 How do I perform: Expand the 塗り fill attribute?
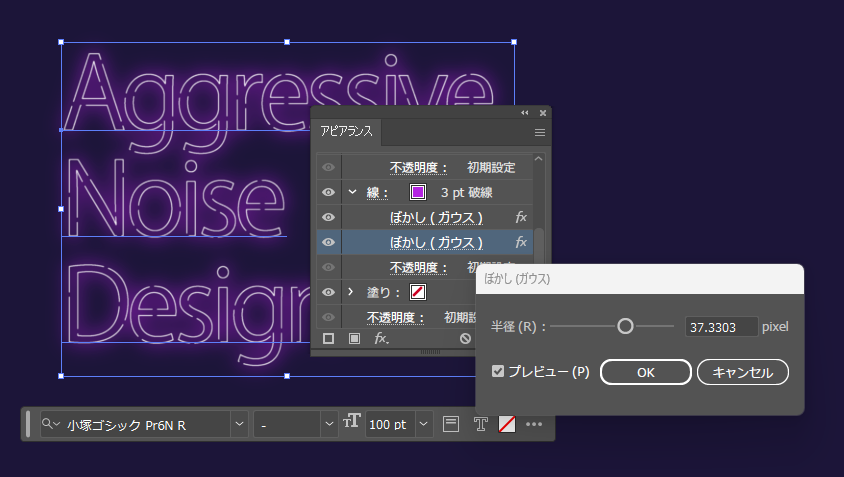tap(352, 292)
